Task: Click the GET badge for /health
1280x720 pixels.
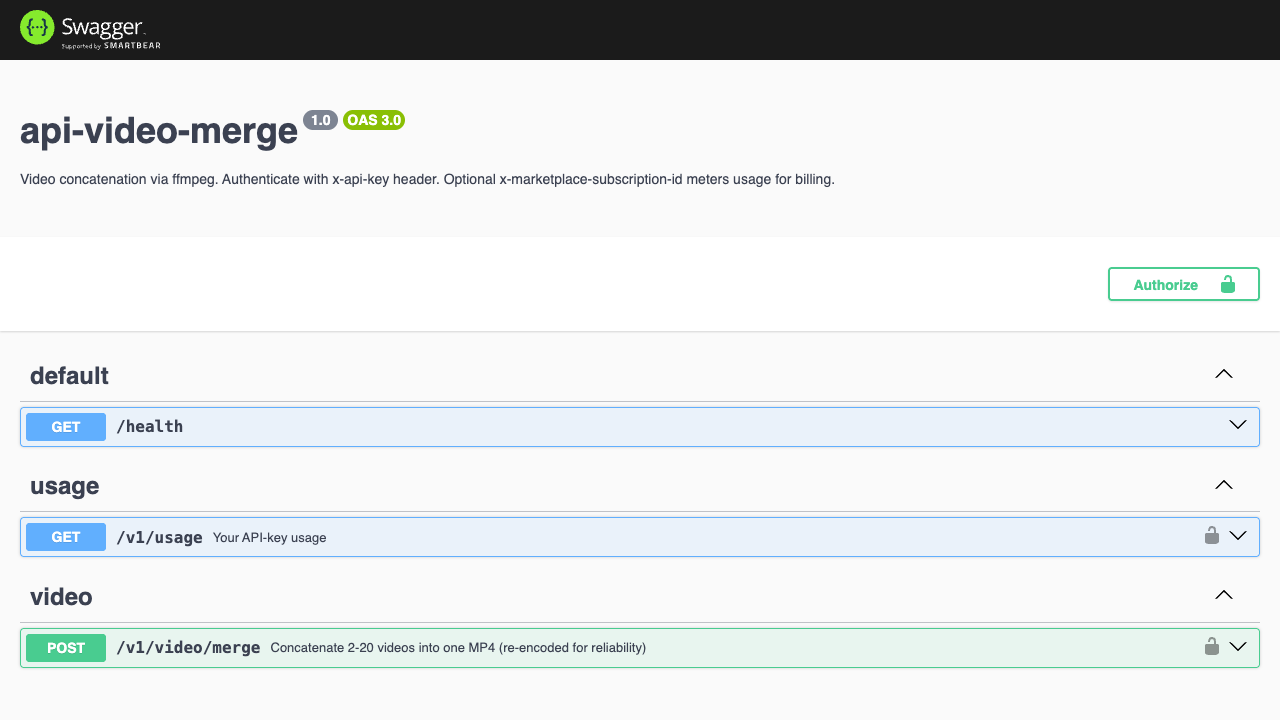Action: pos(66,427)
